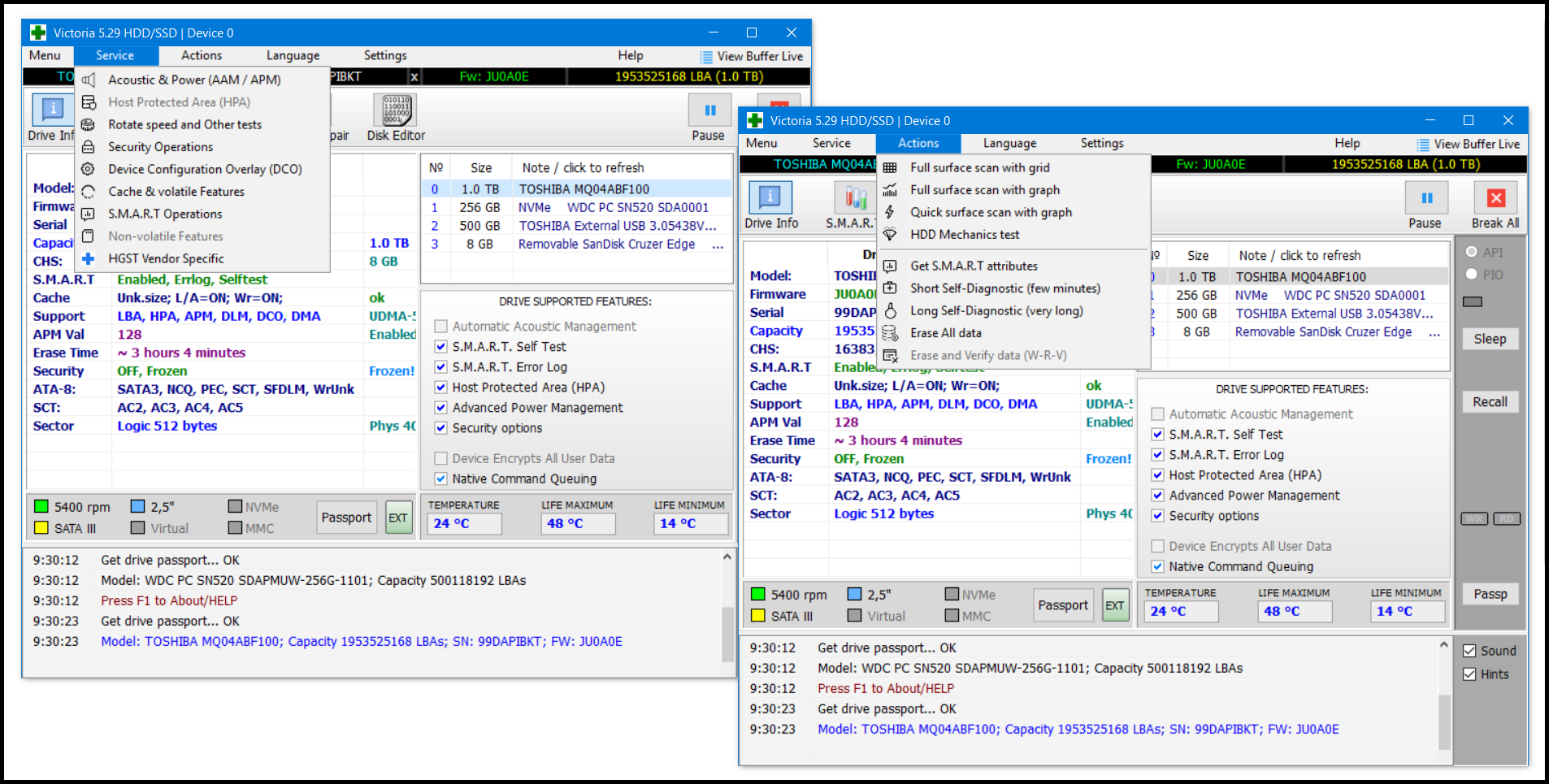Click Pause icon in right window toolbar

pyautogui.click(x=1426, y=197)
